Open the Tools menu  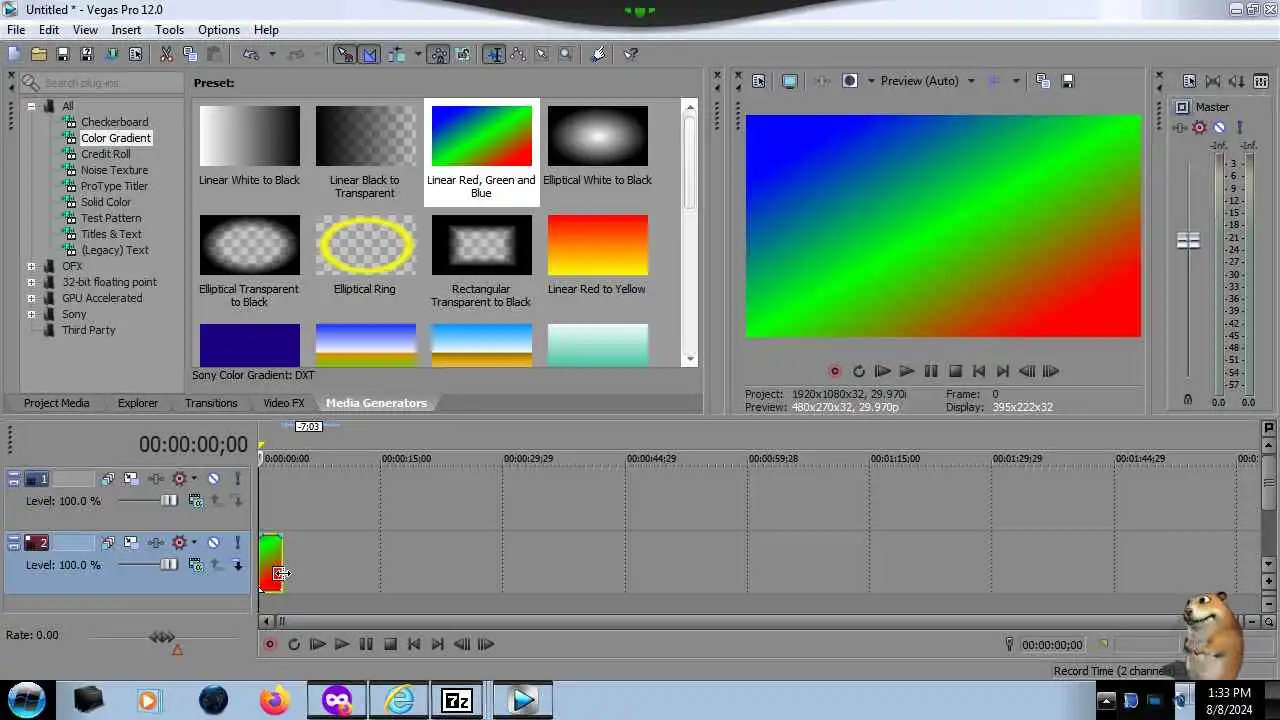point(169,30)
